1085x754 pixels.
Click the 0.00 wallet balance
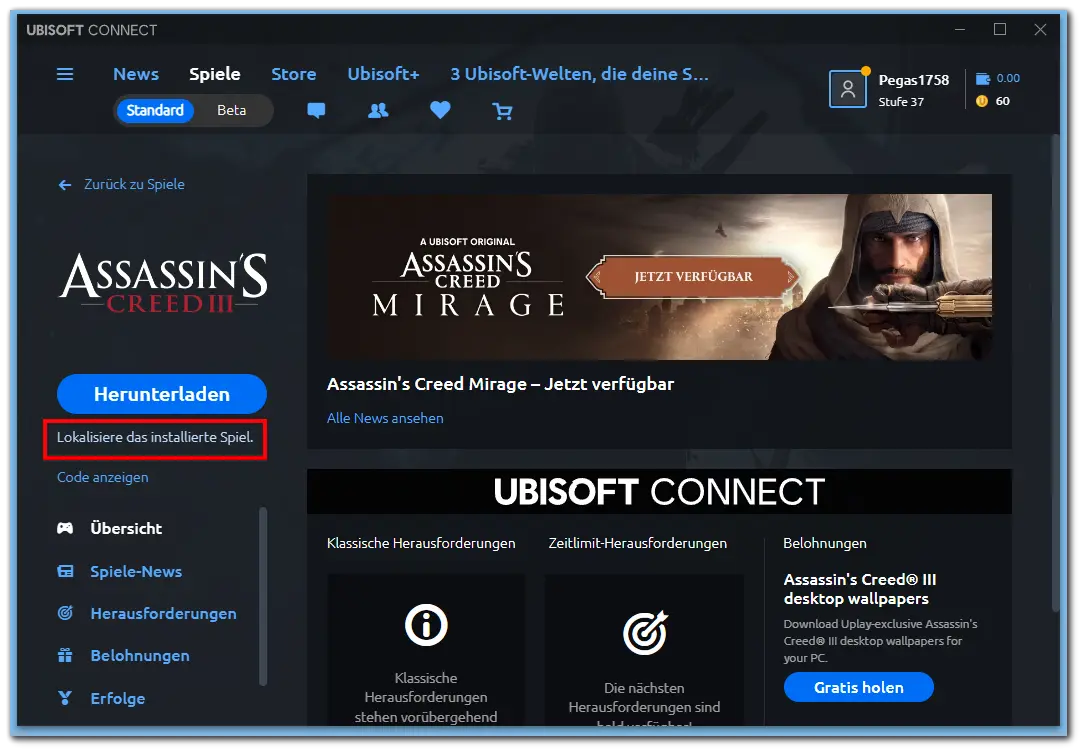[1008, 79]
